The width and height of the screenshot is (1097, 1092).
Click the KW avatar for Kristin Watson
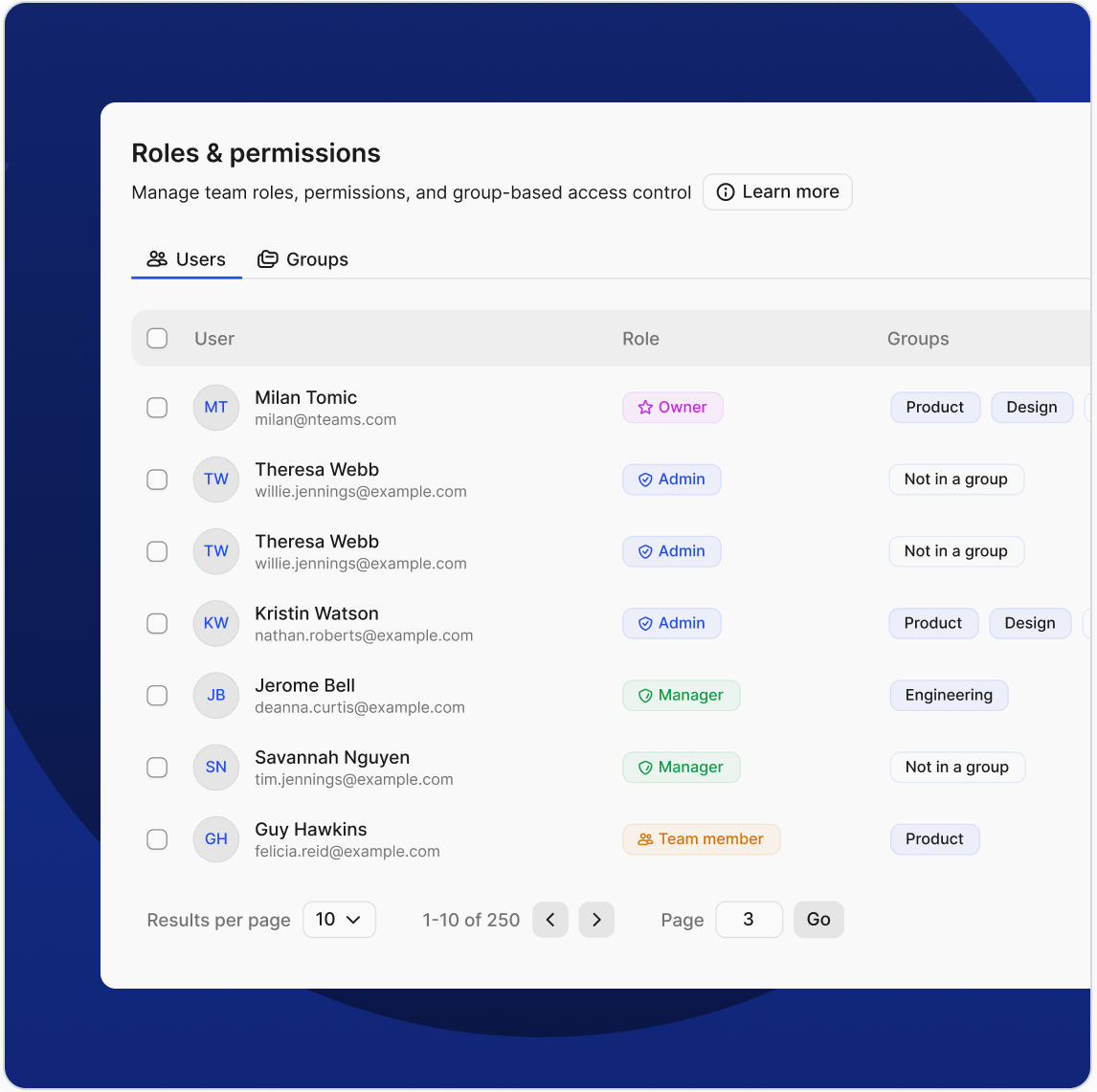click(x=215, y=623)
